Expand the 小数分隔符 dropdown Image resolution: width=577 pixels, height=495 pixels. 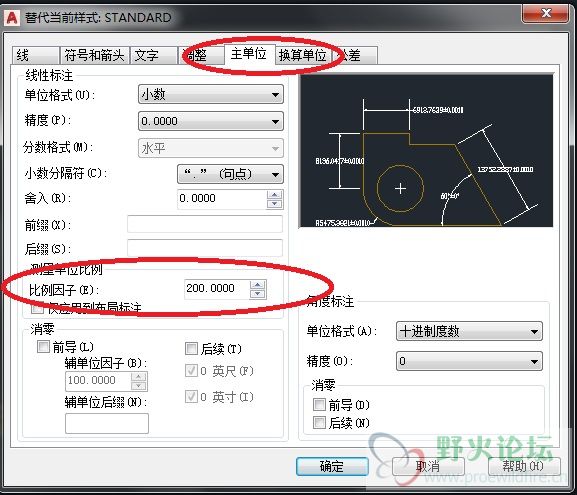[x=230, y=174]
